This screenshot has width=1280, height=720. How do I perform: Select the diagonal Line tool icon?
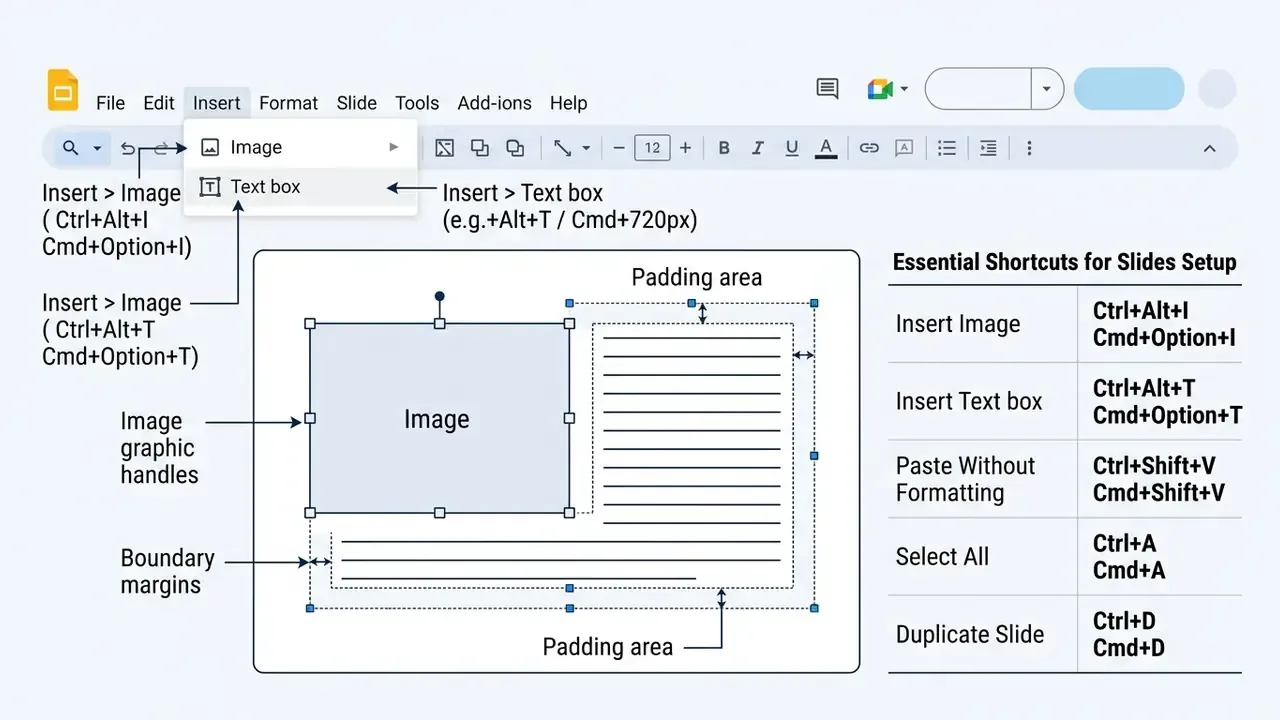click(563, 148)
